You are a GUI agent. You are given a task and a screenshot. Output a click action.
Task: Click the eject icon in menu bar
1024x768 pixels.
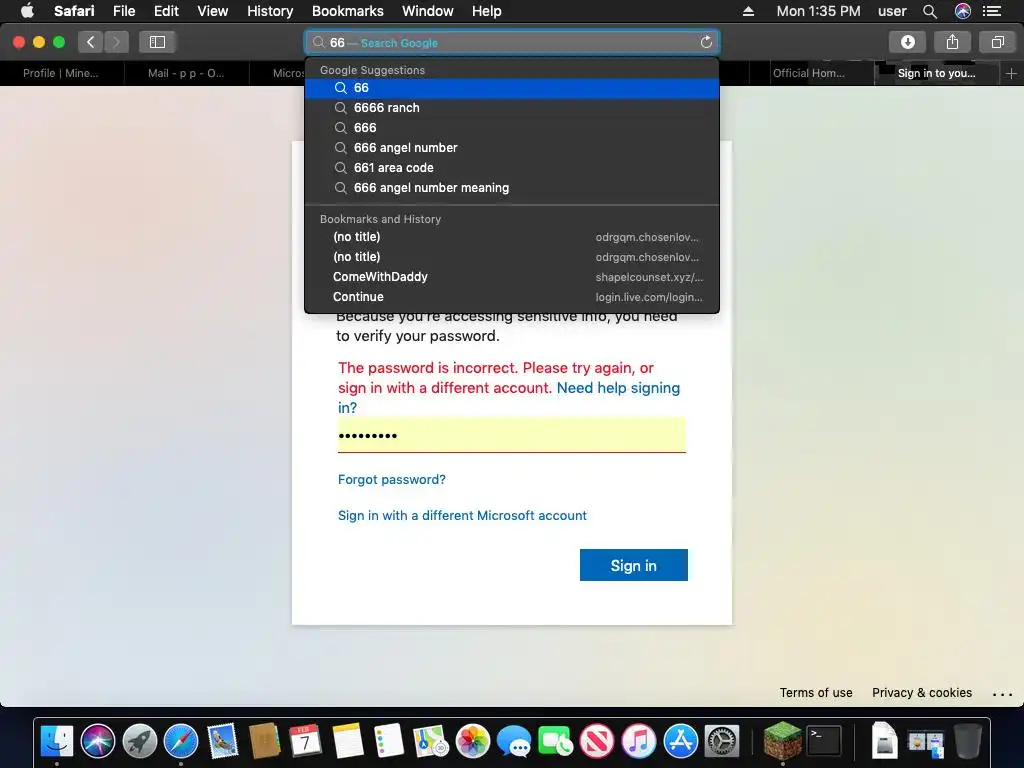(x=748, y=11)
